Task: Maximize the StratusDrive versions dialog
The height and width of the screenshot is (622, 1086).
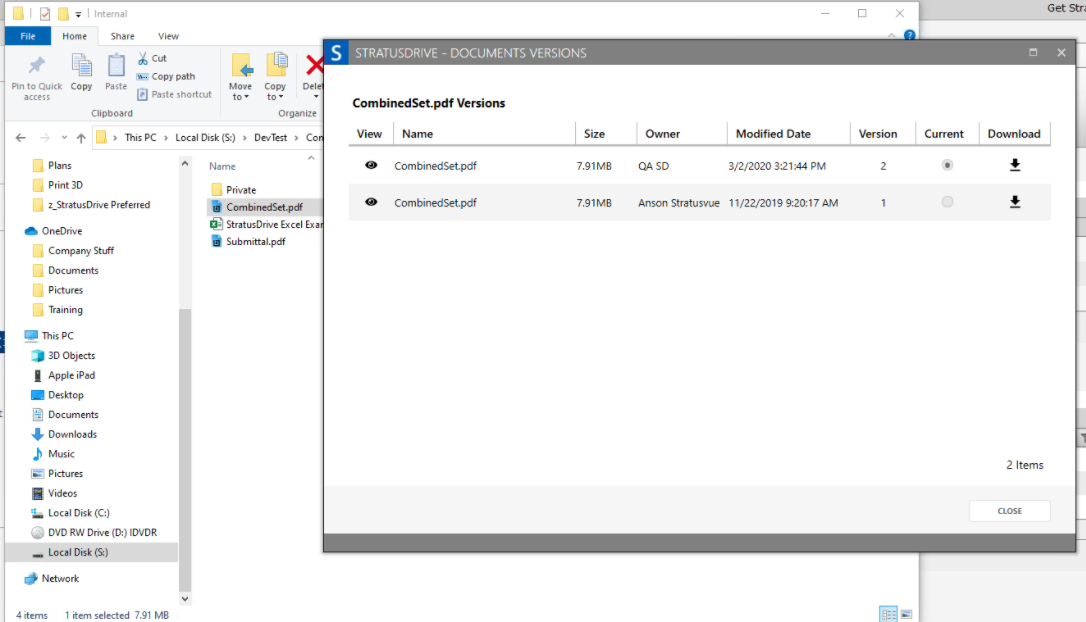Action: 1033,53
